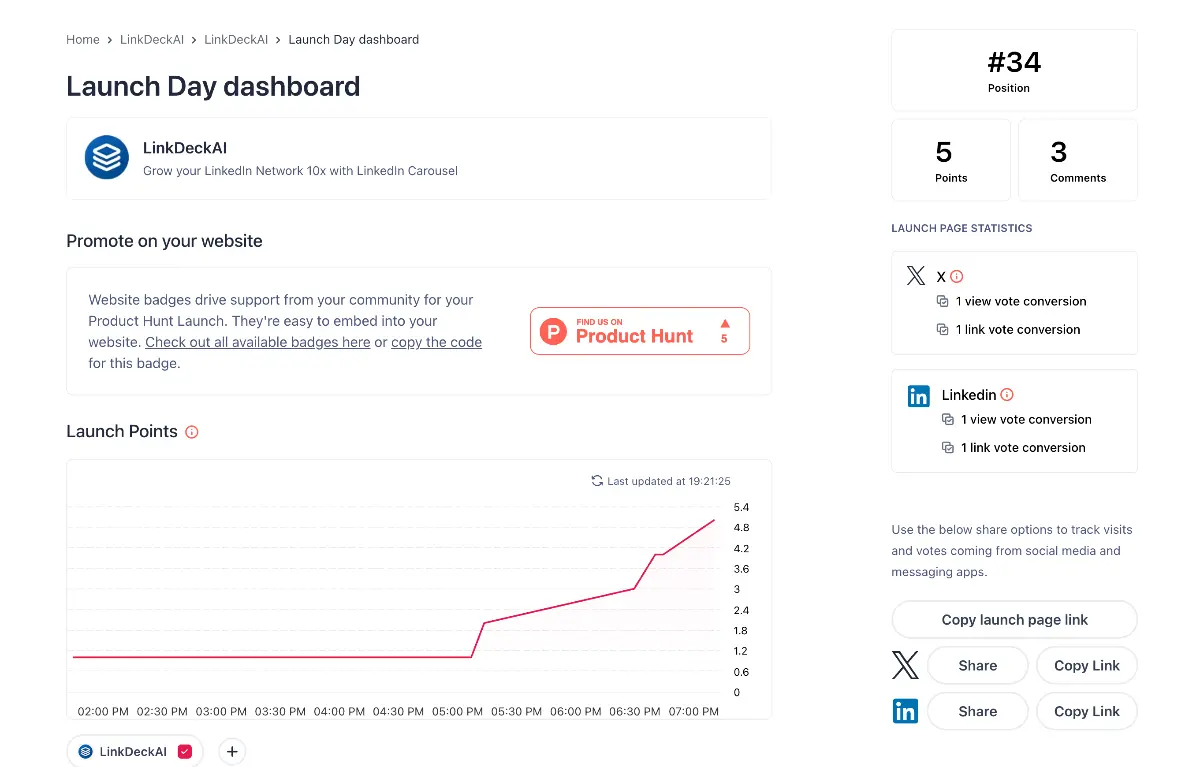Toggle the LinkDeckAI chart series checkbox
Image resolution: width=1200 pixels, height=767 pixels.
tap(184, 752)
